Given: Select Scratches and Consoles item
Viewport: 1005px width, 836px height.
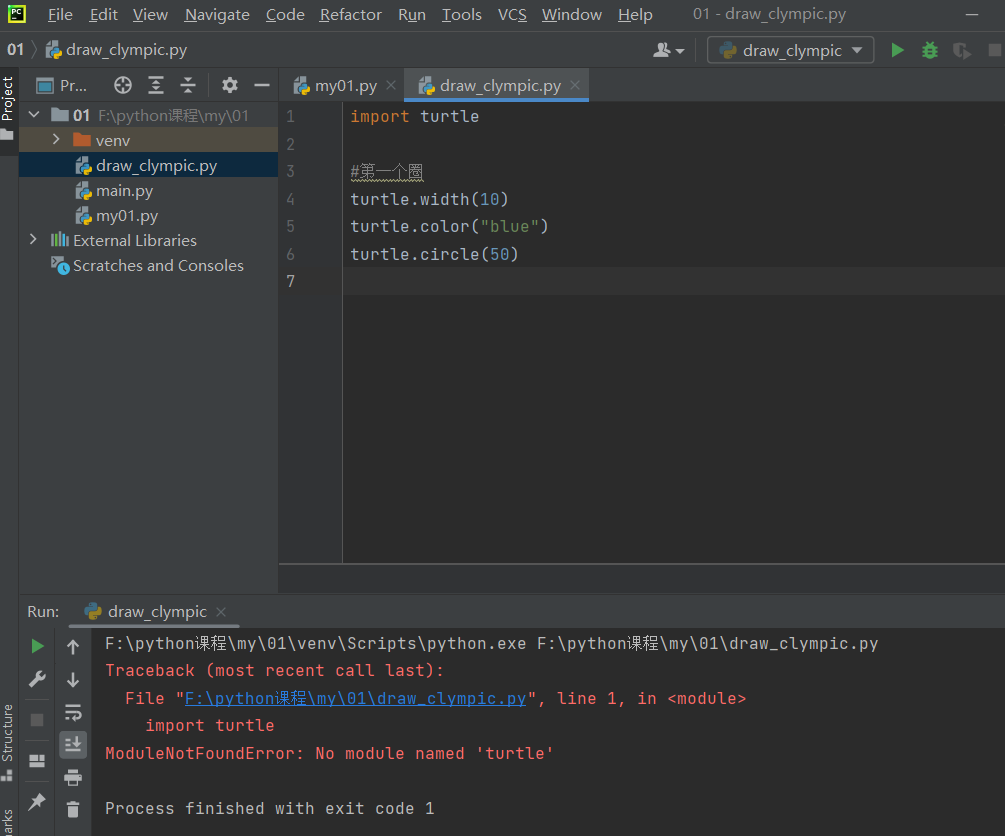Looking at the screenshot, I should click(149, 265).
